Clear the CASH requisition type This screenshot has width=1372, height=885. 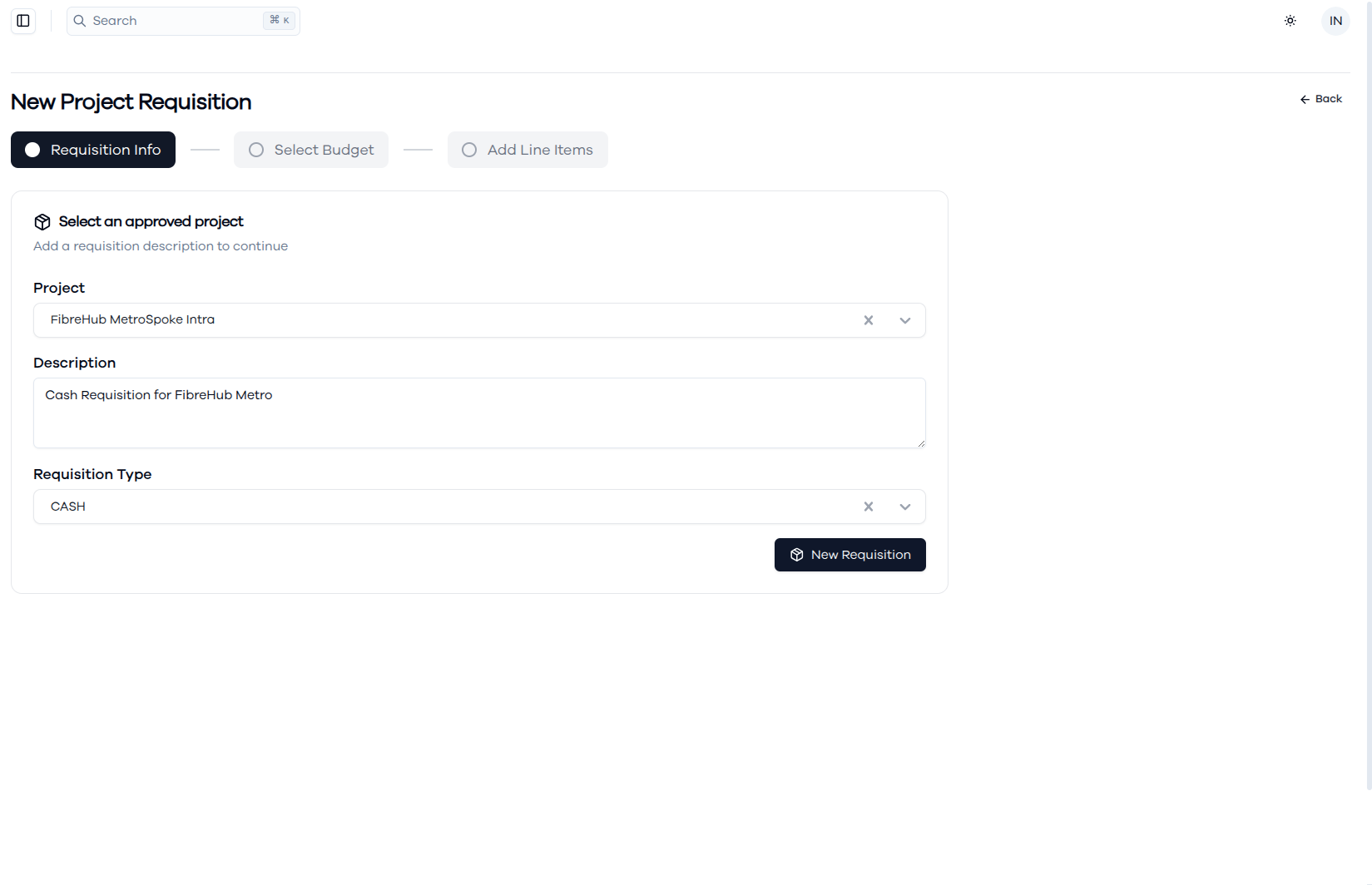(869, 507)
